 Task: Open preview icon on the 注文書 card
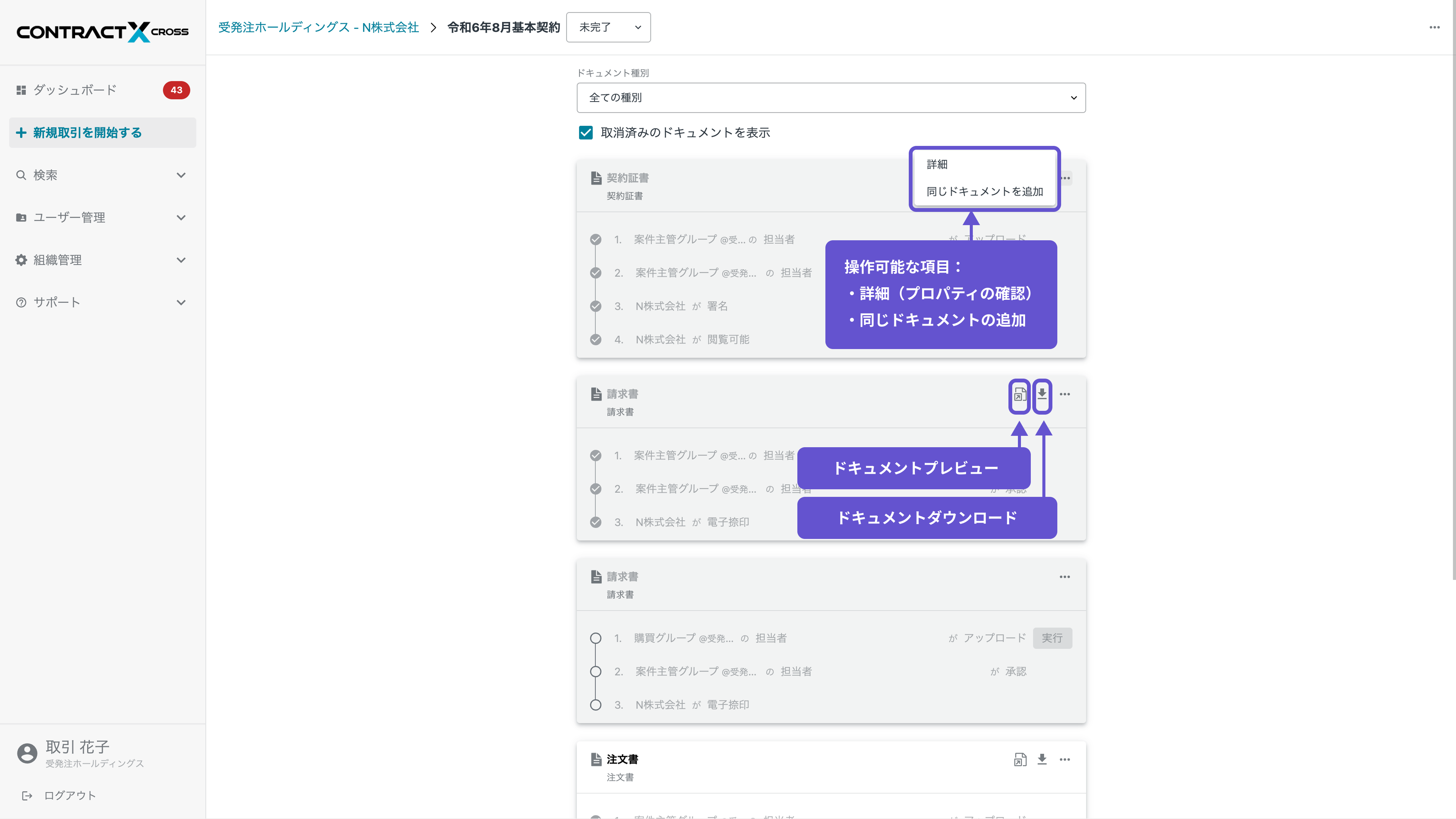pos(1020,759)
